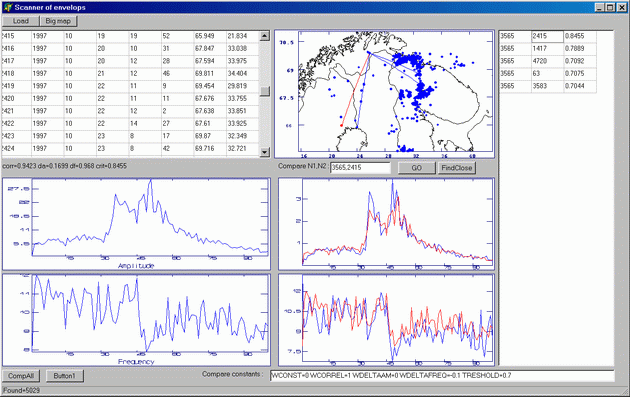Select cell 34.404 in the event table

242,74
